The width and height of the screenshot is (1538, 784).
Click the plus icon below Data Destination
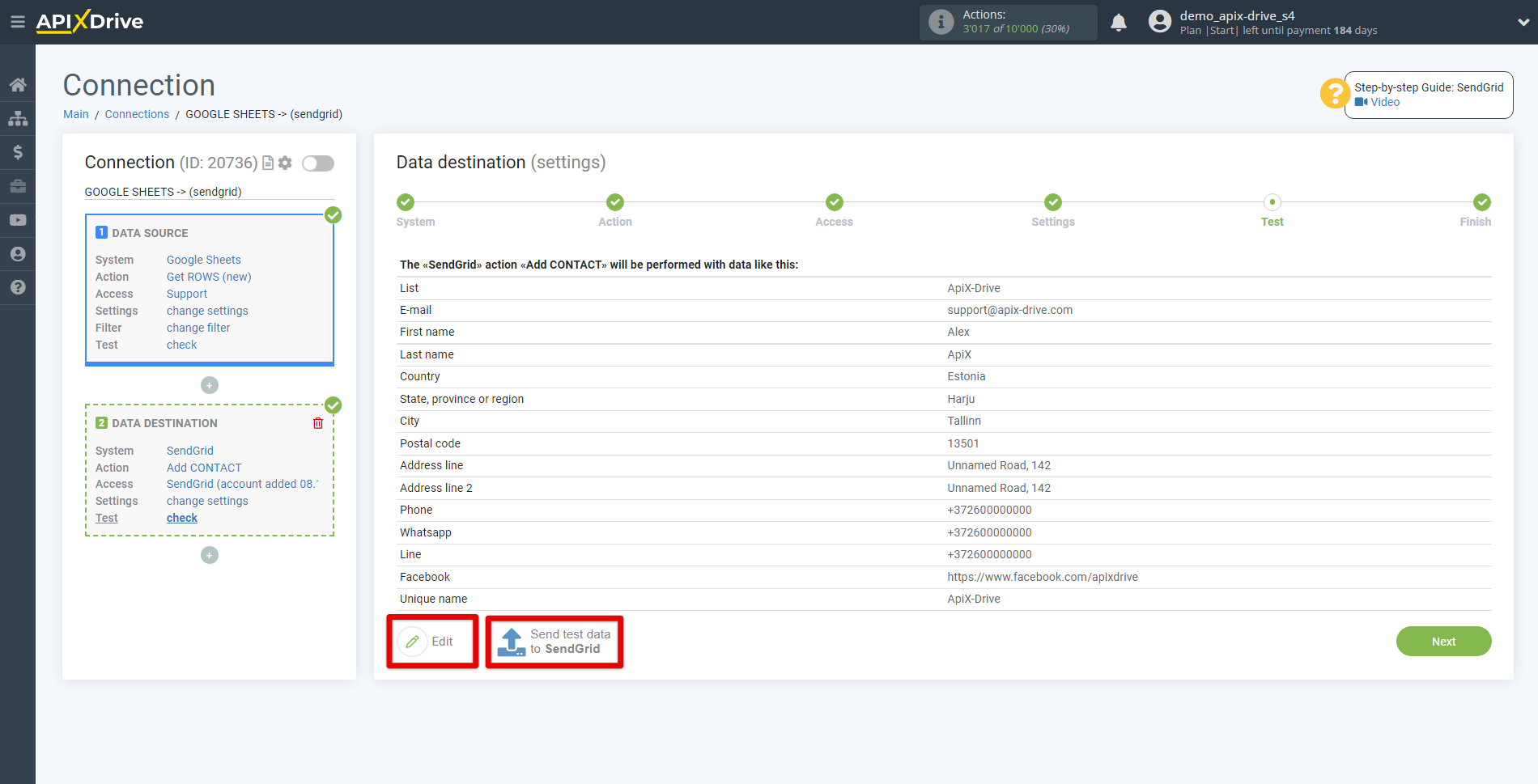point(210,555)
